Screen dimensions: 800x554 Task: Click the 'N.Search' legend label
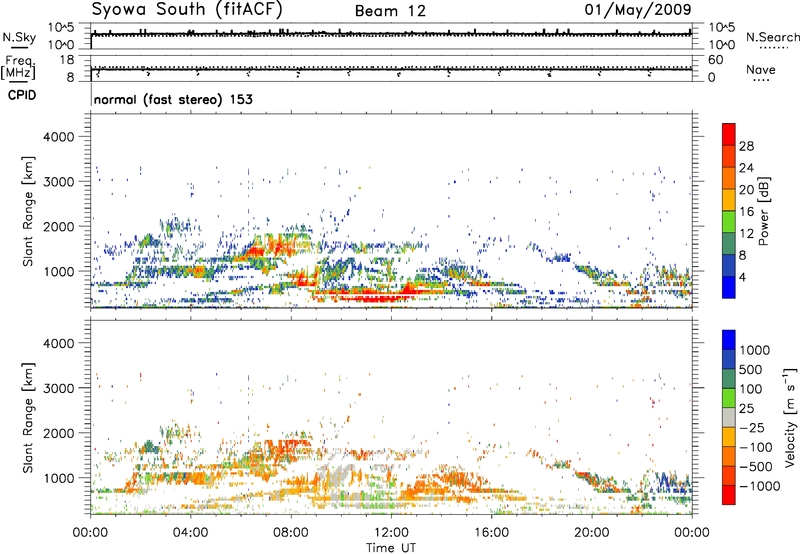pyautogui.click(x=772, y=37)
